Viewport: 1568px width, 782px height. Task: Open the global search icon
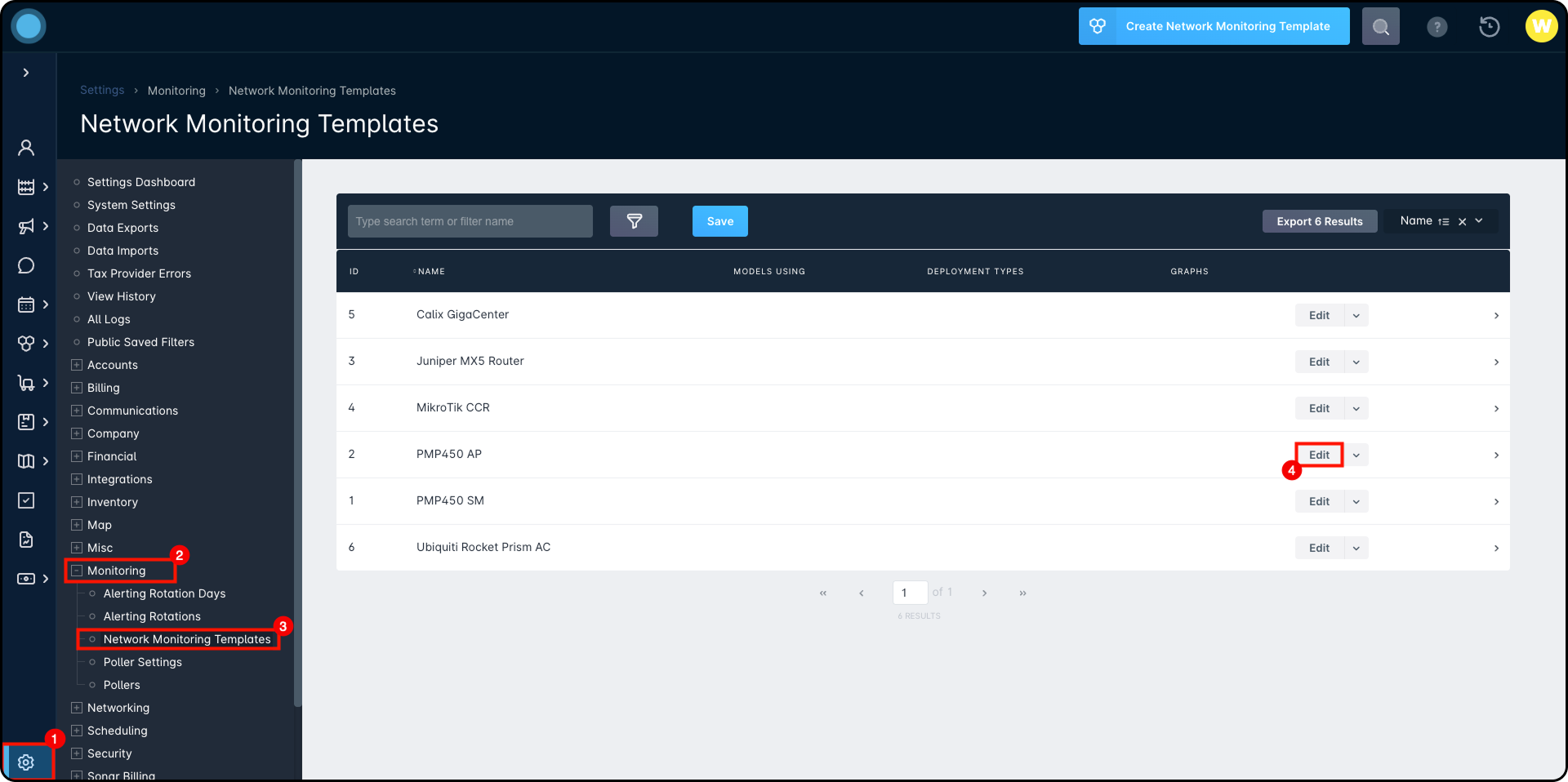click(1380, 26)
